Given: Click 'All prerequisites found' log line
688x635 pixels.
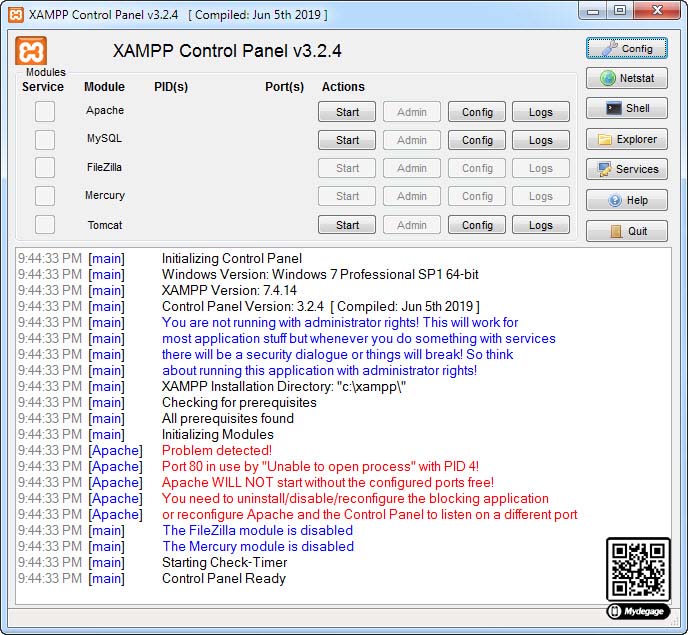Looking at the screenshot, I should 228,418.
